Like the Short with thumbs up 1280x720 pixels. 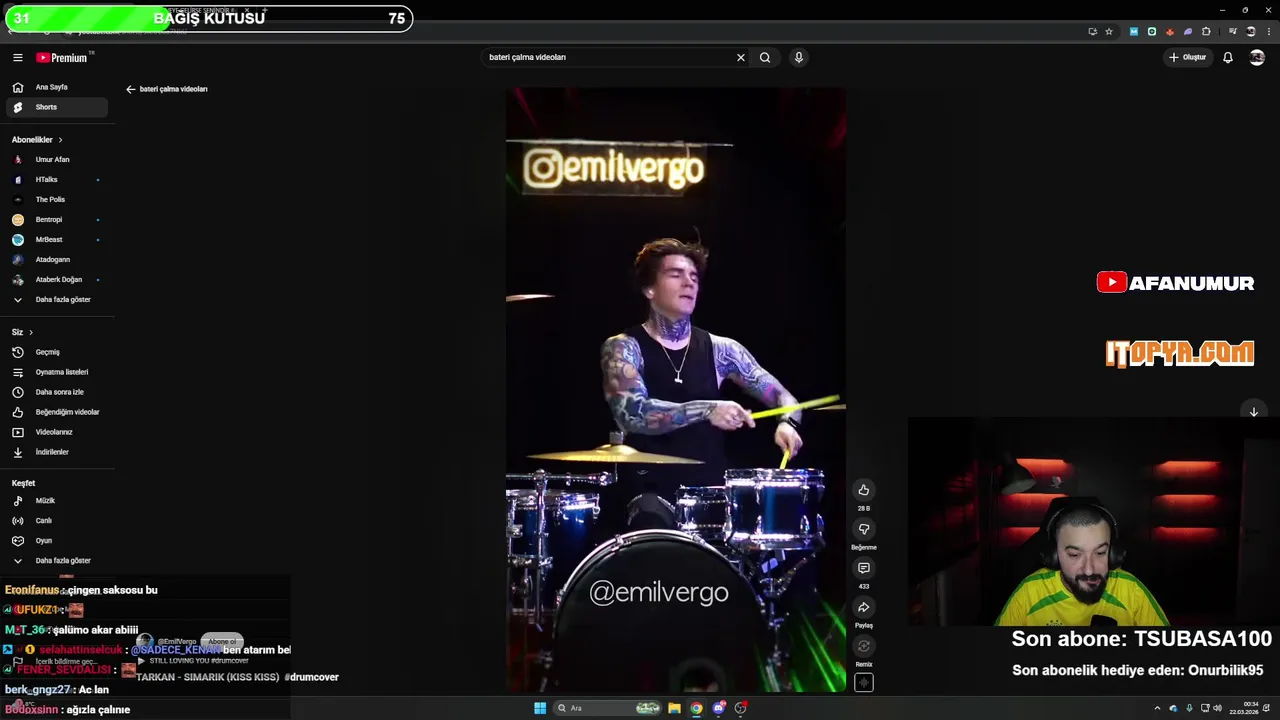pyautogui.click(x=864, y=490)
